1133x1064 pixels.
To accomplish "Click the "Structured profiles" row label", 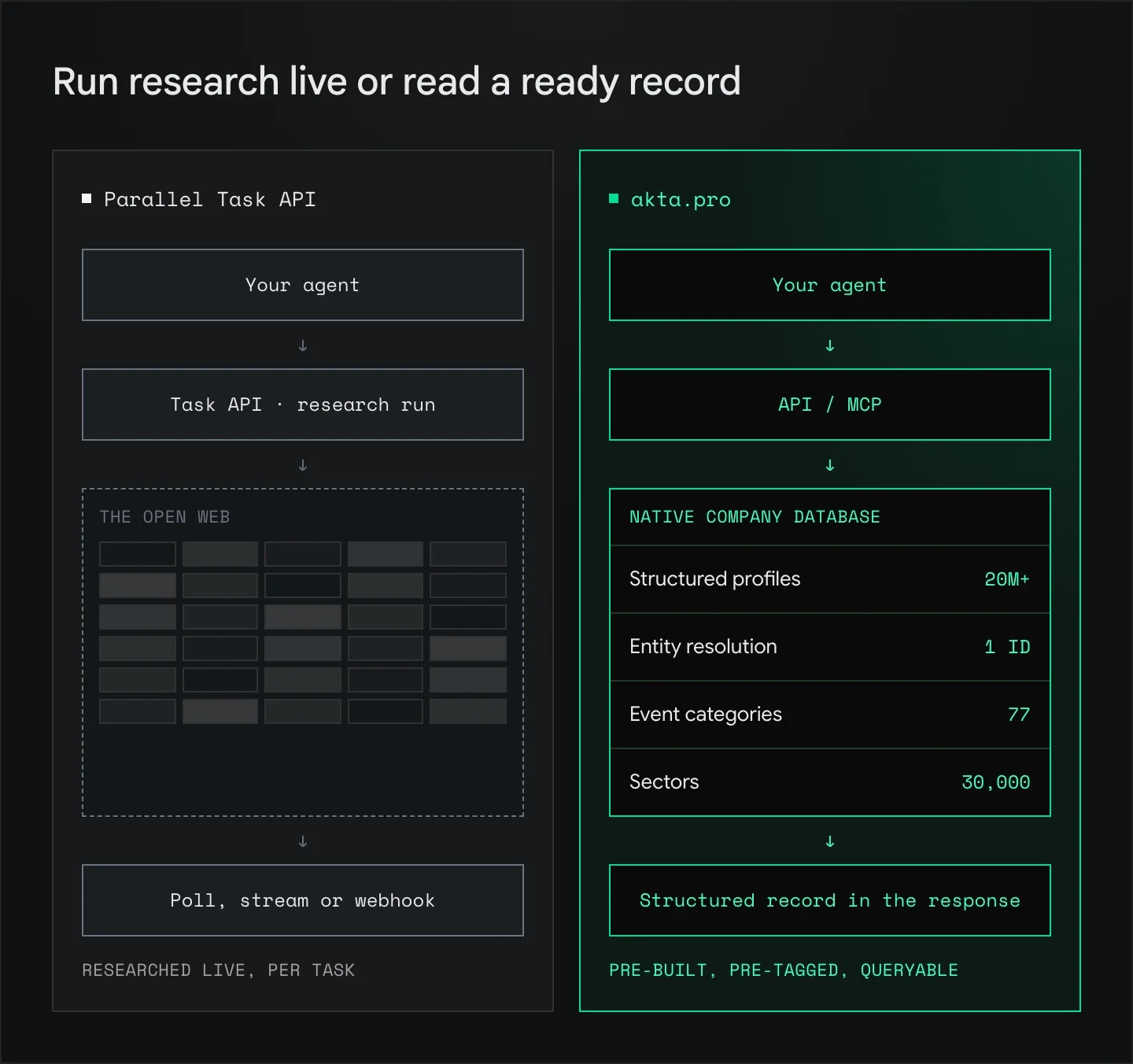I will point(714,579).
